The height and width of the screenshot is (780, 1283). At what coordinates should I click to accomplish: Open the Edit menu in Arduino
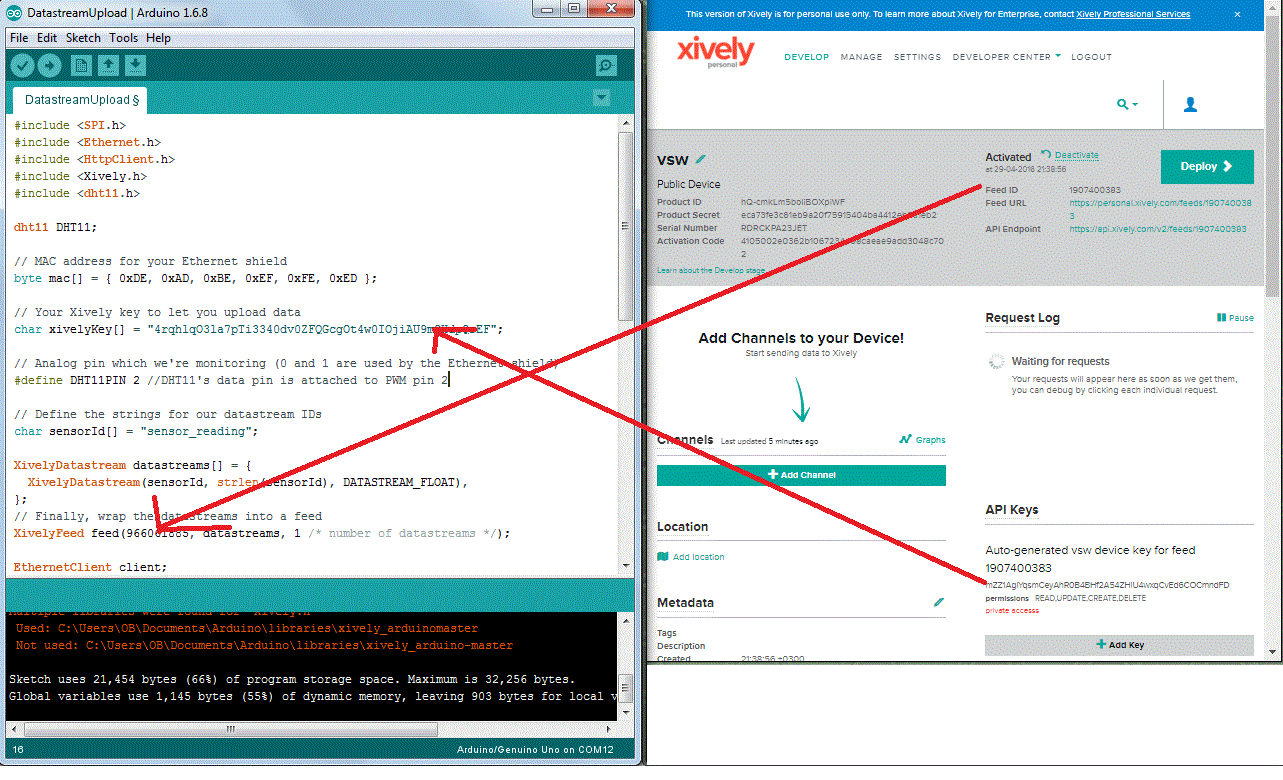pos(47,38)
